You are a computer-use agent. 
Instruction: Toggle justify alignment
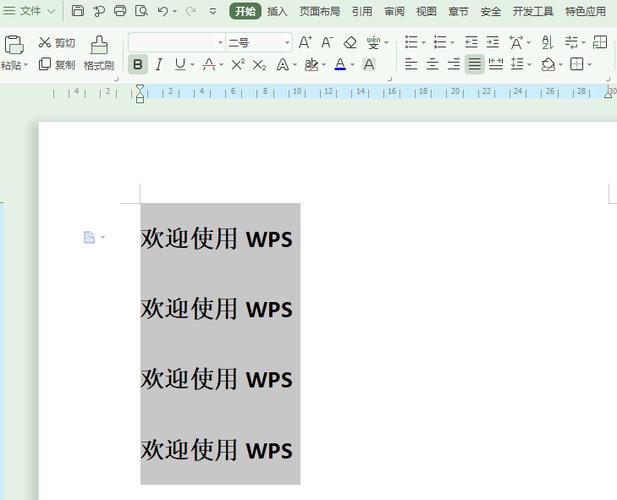click(475, 64)
